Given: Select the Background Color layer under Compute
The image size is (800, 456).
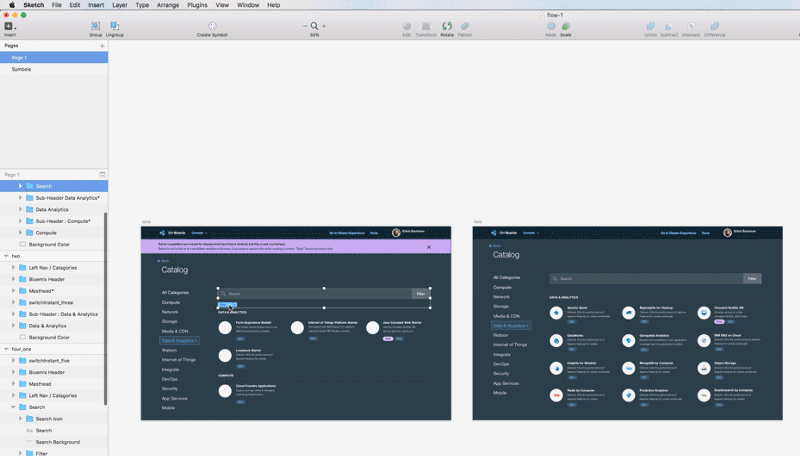Looking at the screenshot, I should pyautogui.click(x=54, y=244).
